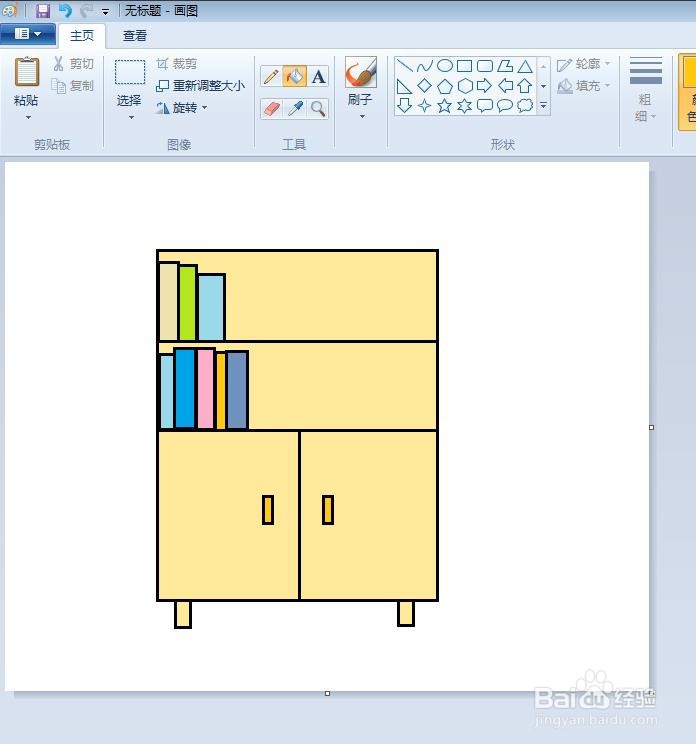Open the Select dropdown arrow
Screen dimensions: 696x744
(x=131, y=117)
